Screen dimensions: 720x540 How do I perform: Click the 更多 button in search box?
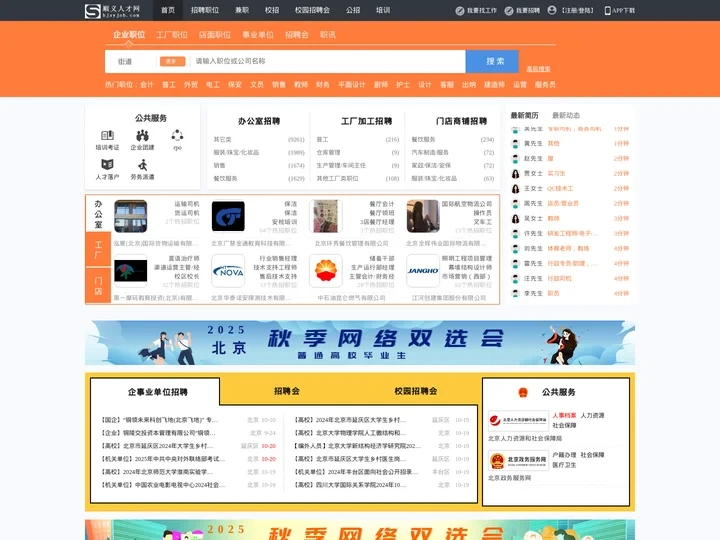(172, 62)
